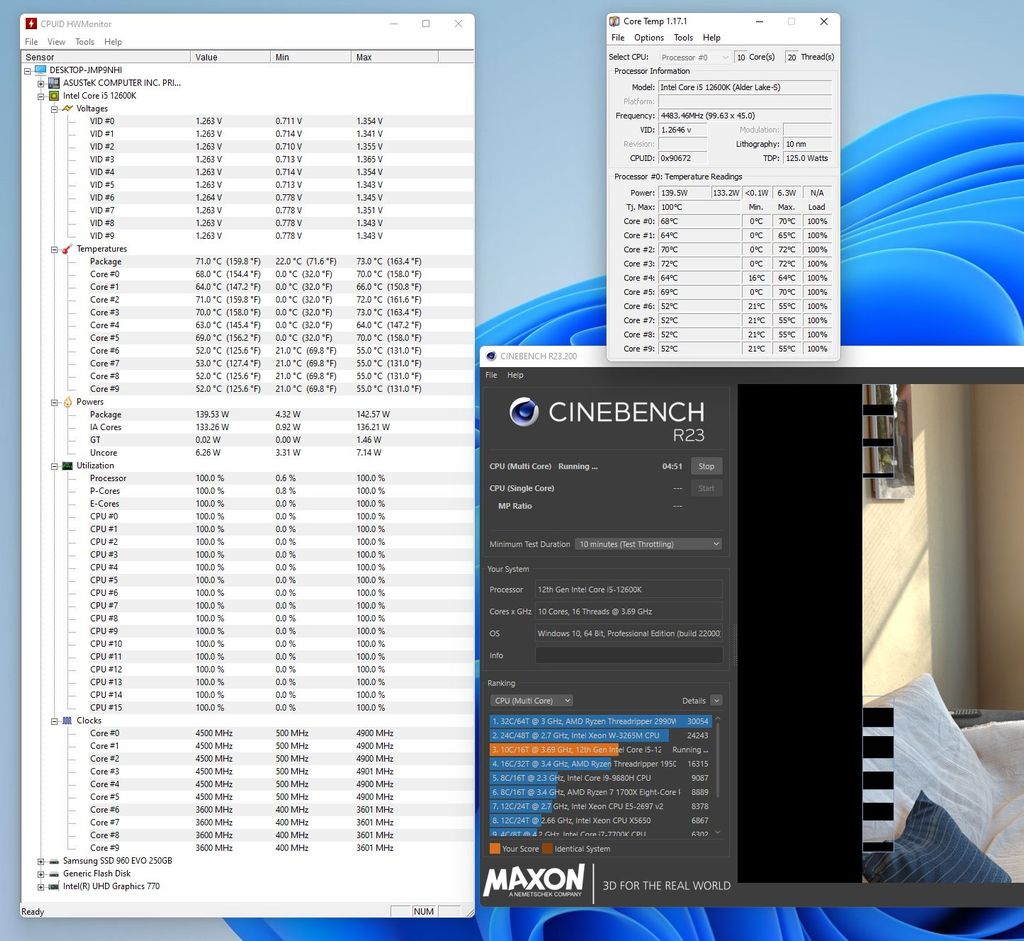The width and height of the screenshot is (1024, 941).
Task: Click the Min column header
Action: coord(311,57)
